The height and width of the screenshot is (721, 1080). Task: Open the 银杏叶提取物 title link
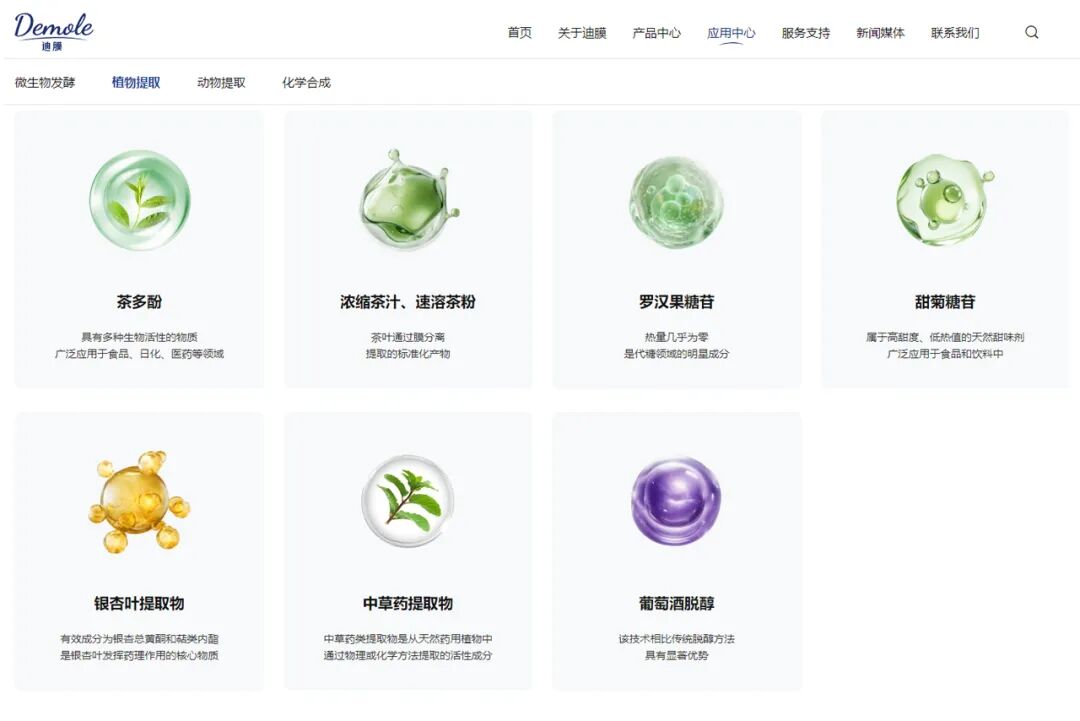click(139, 604)
